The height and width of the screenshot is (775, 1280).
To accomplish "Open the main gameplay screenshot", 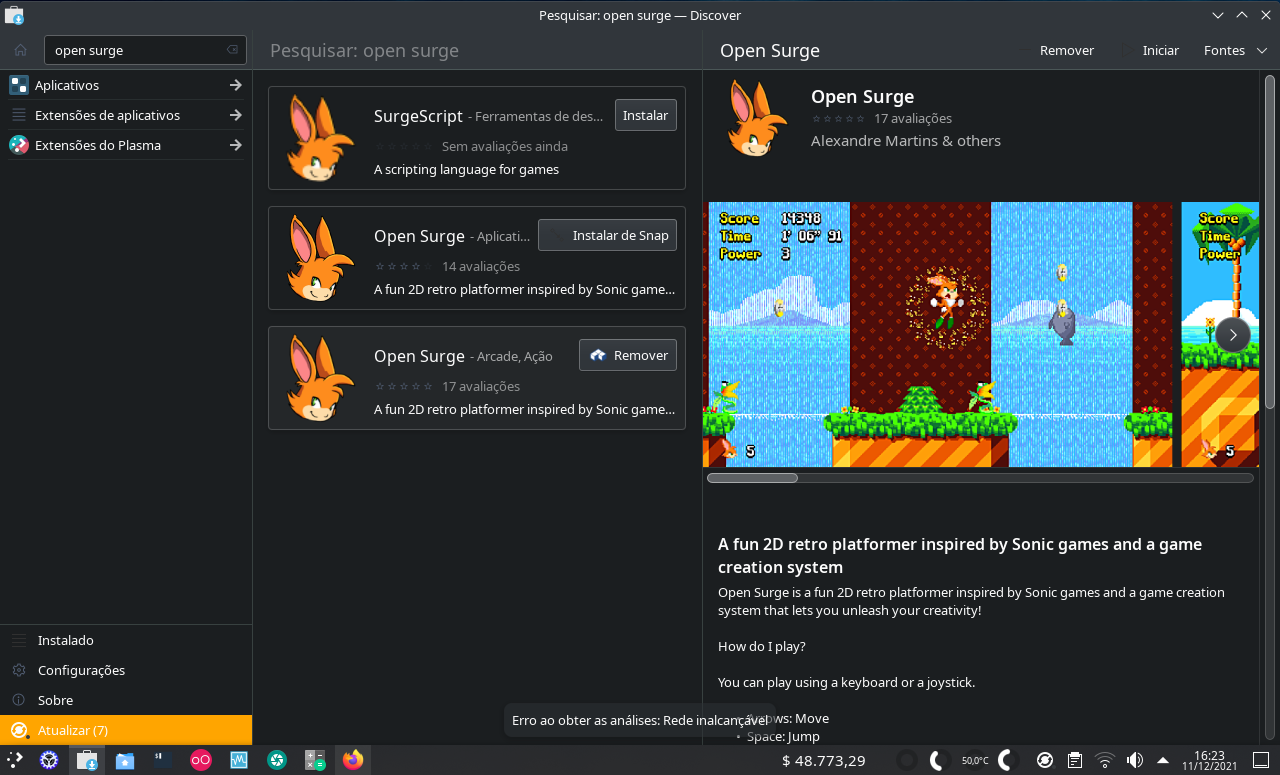I will 938,334.
